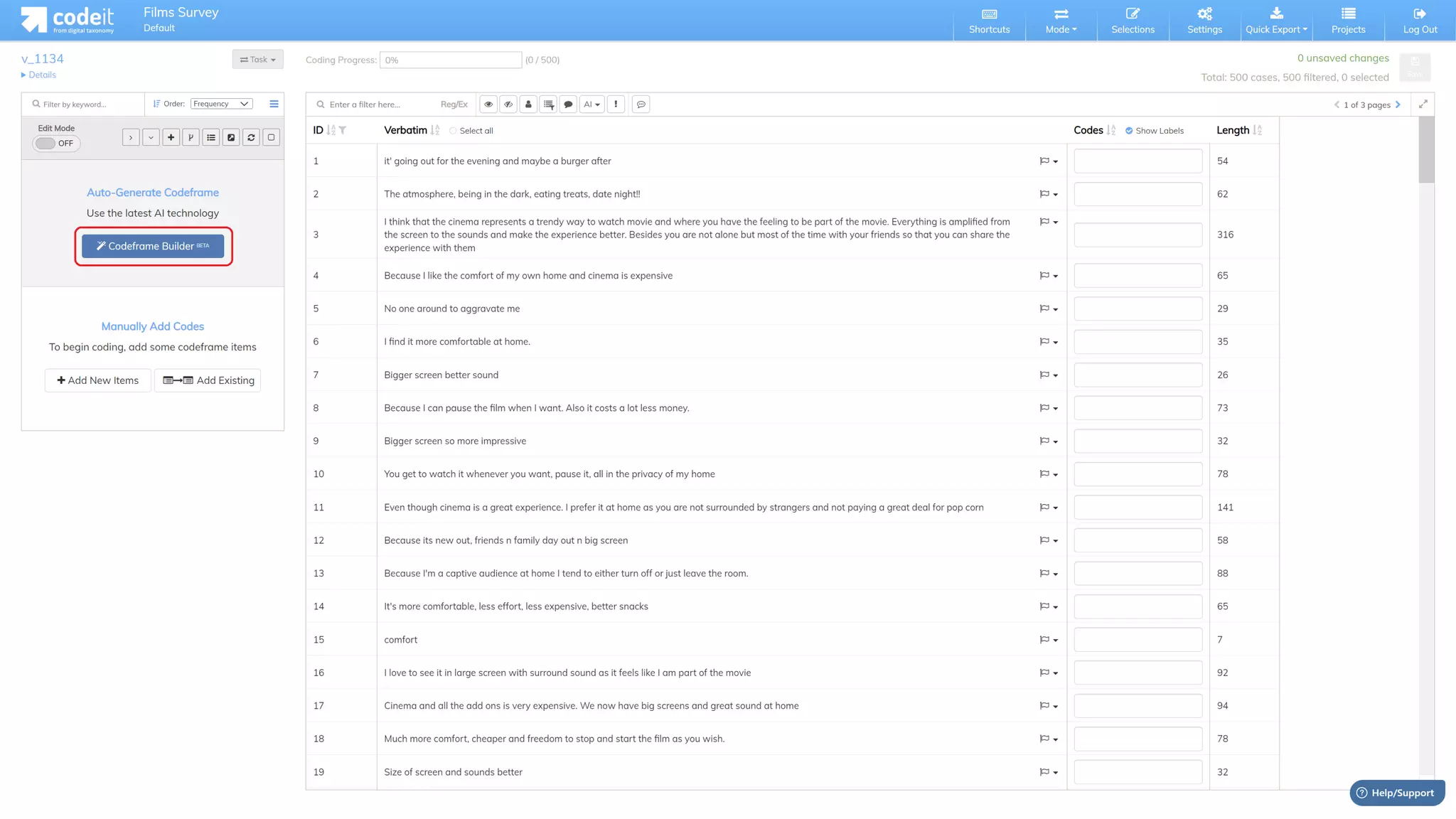Viewport: 1456px width, 819px height.
Task: Click the Codes input for verbatim 1
Action: click(x=1137, y=161)
